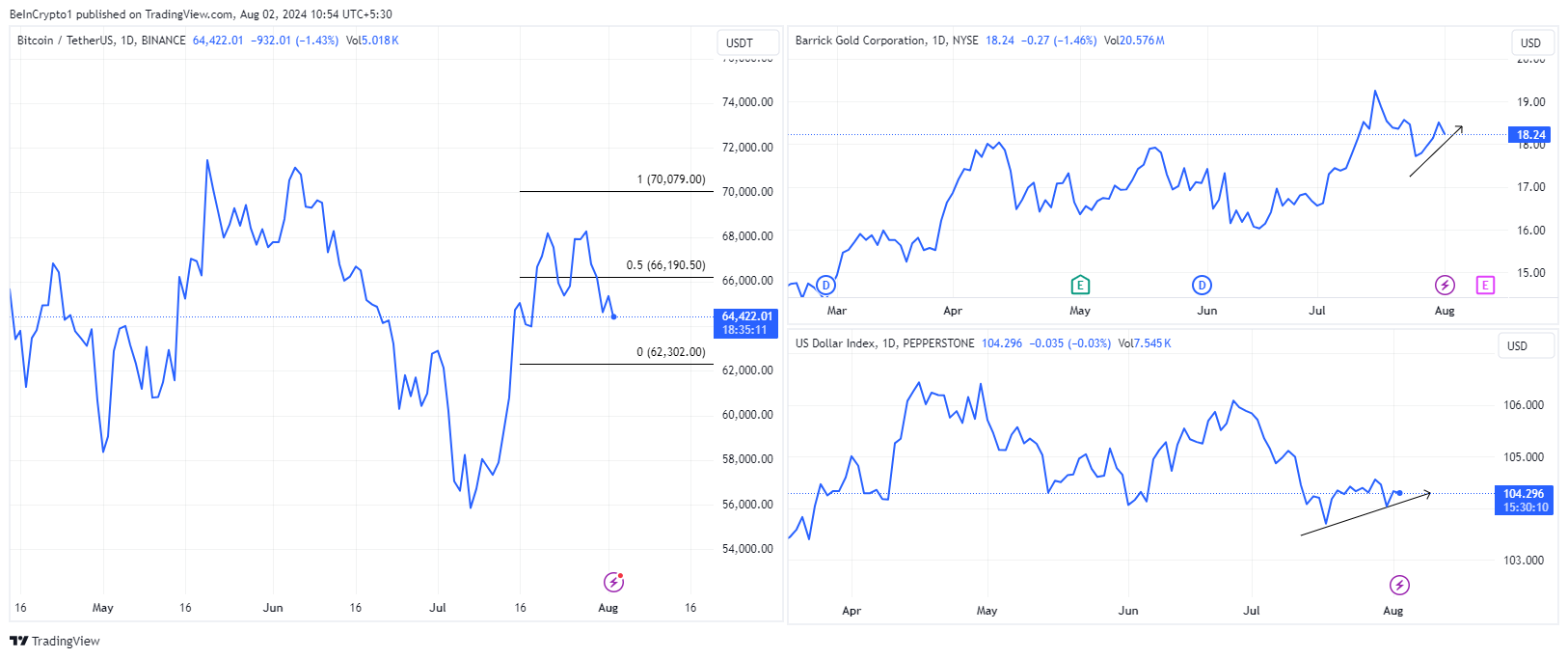Click the dividend D icon near June

click(x=1202, y=285)
